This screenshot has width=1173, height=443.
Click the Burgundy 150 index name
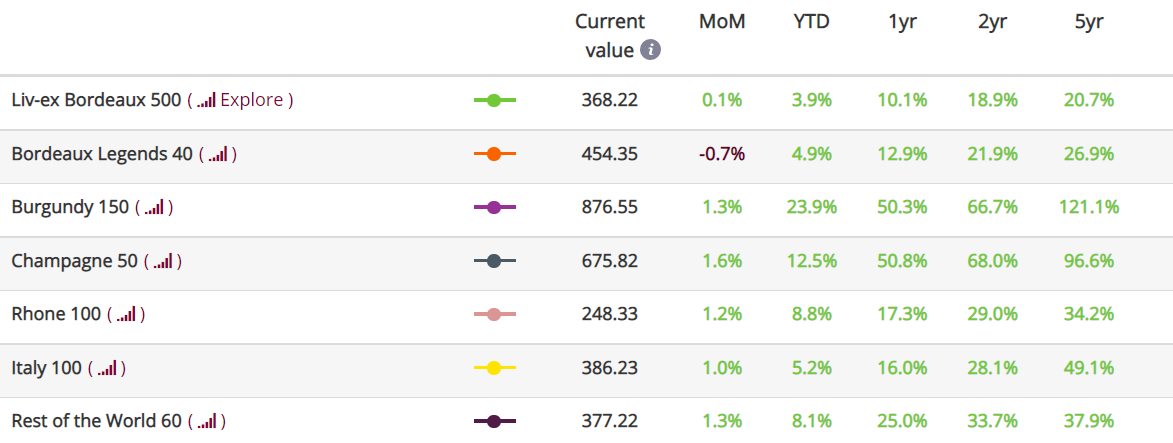click(x=70, y=207)
